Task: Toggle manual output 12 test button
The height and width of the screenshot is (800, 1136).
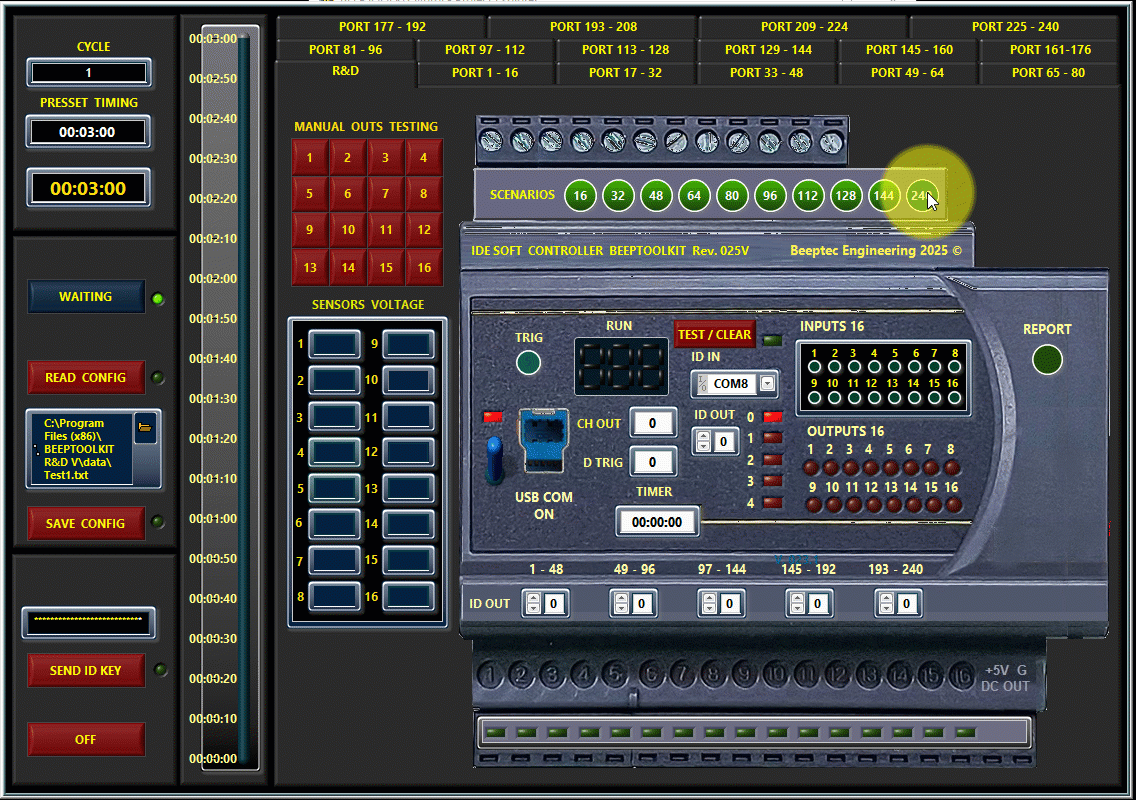Action: coord(424,230)
